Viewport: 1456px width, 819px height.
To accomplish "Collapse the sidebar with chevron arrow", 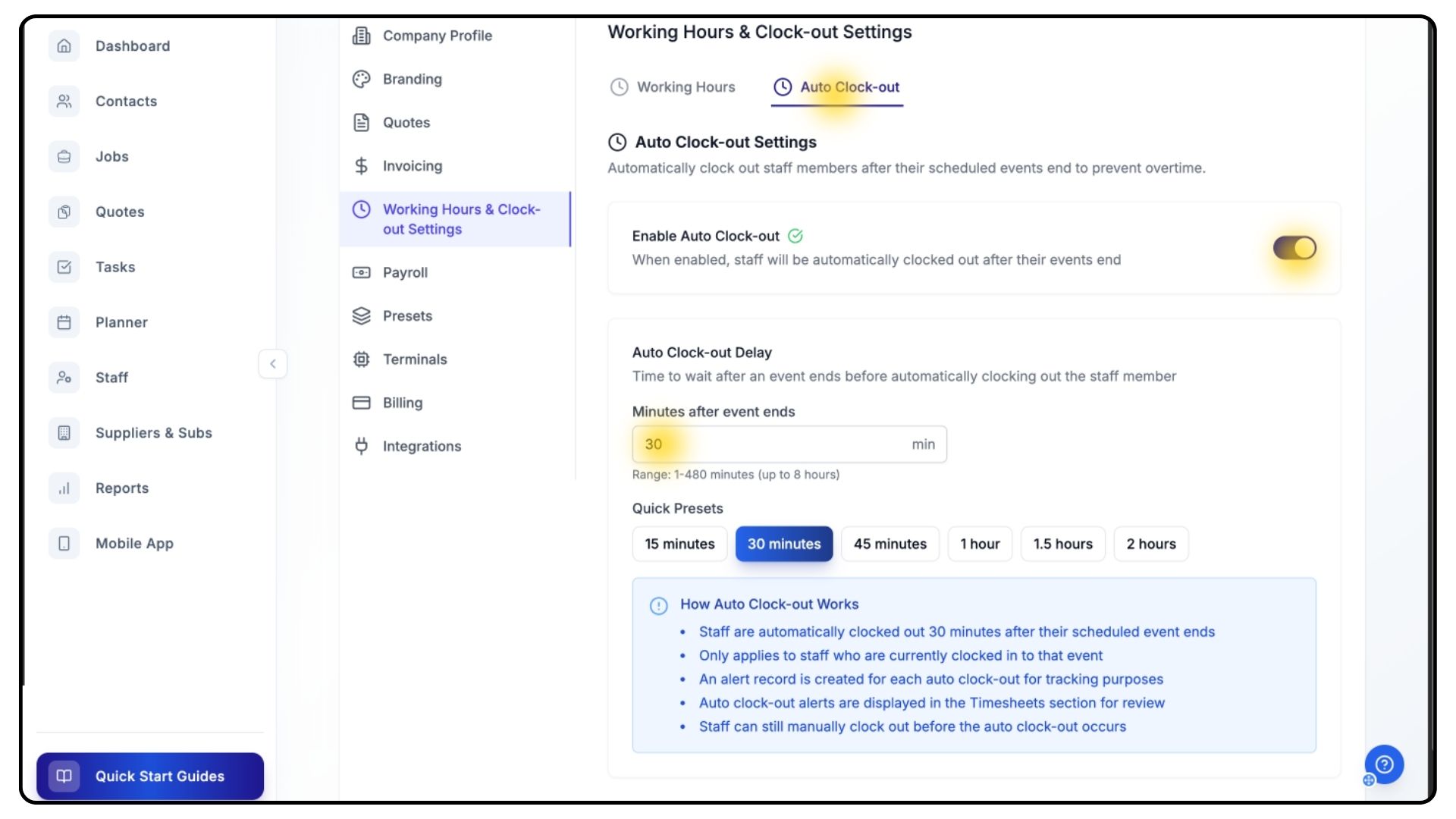I will tap(273, 364).
